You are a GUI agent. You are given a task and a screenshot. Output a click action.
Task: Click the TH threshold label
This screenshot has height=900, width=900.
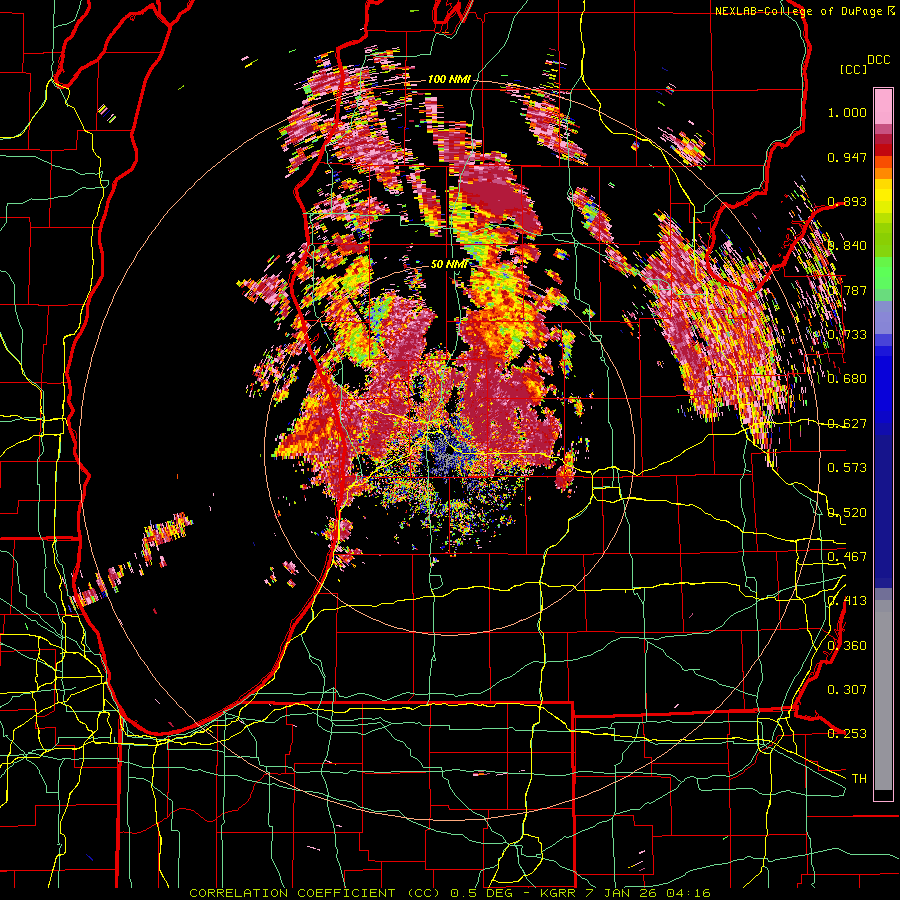tap(859, 779)
